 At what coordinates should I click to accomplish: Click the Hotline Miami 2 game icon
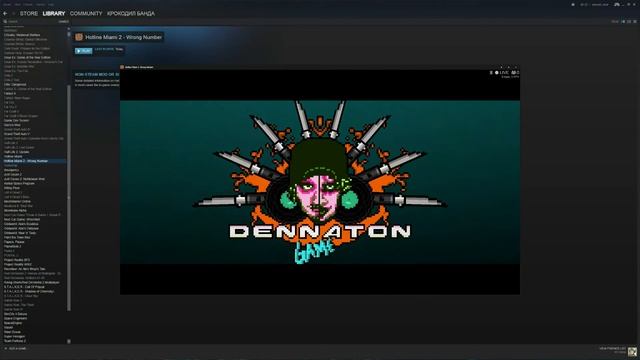point(79,37)
